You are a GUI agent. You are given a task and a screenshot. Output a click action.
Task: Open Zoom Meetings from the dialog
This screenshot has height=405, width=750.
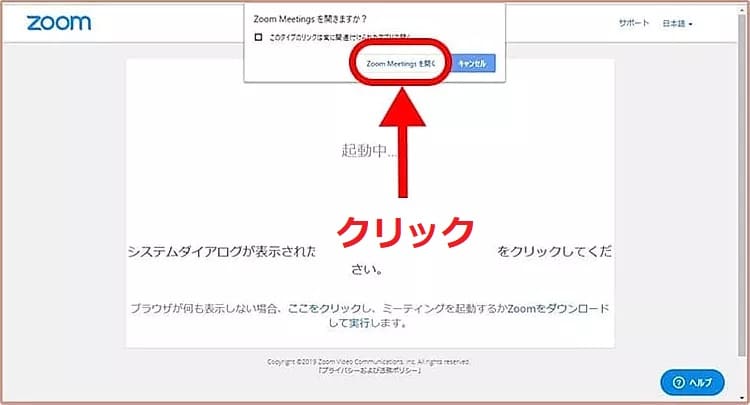coord(401,64)
